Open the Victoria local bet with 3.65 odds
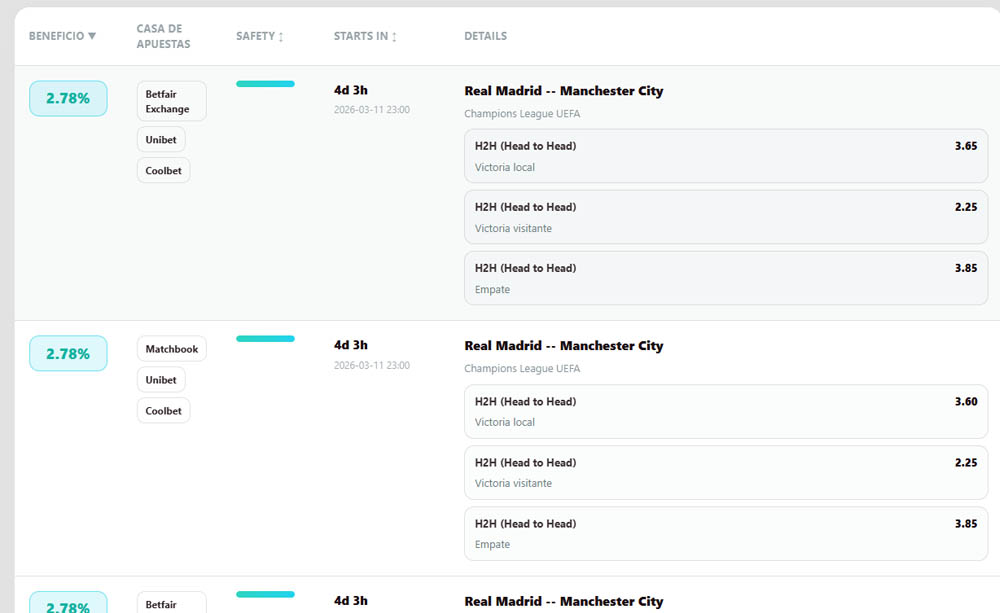The image size is (1000, 613). pyautogui.click(x=725, y=156)
